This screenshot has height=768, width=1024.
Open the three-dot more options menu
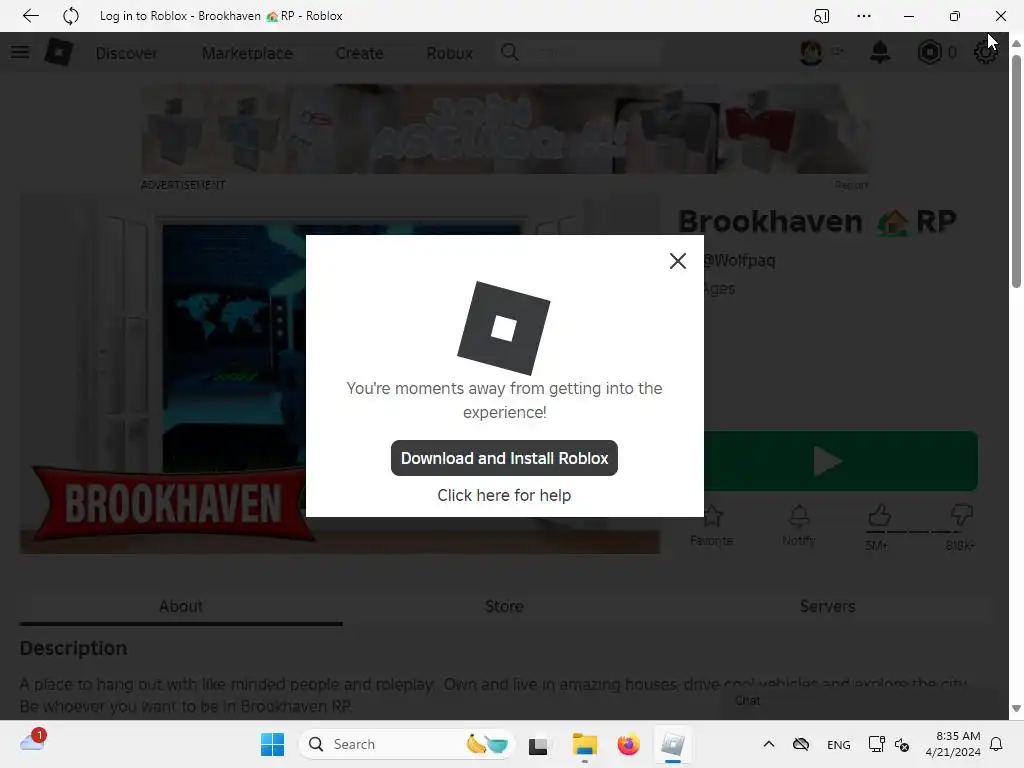pos(863,16)
